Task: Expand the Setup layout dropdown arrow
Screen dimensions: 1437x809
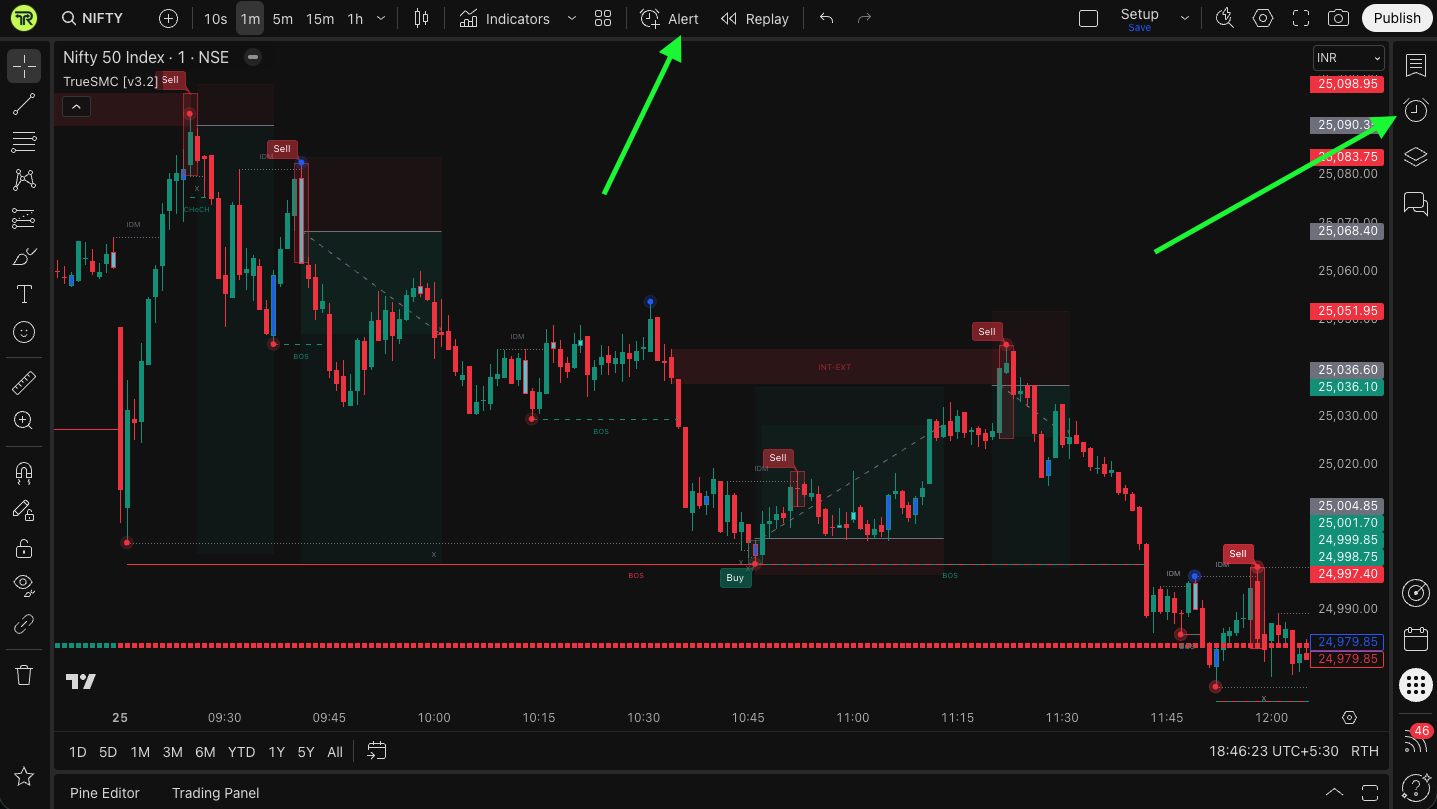Action: pyautogui.click(x=1185, y=18)
